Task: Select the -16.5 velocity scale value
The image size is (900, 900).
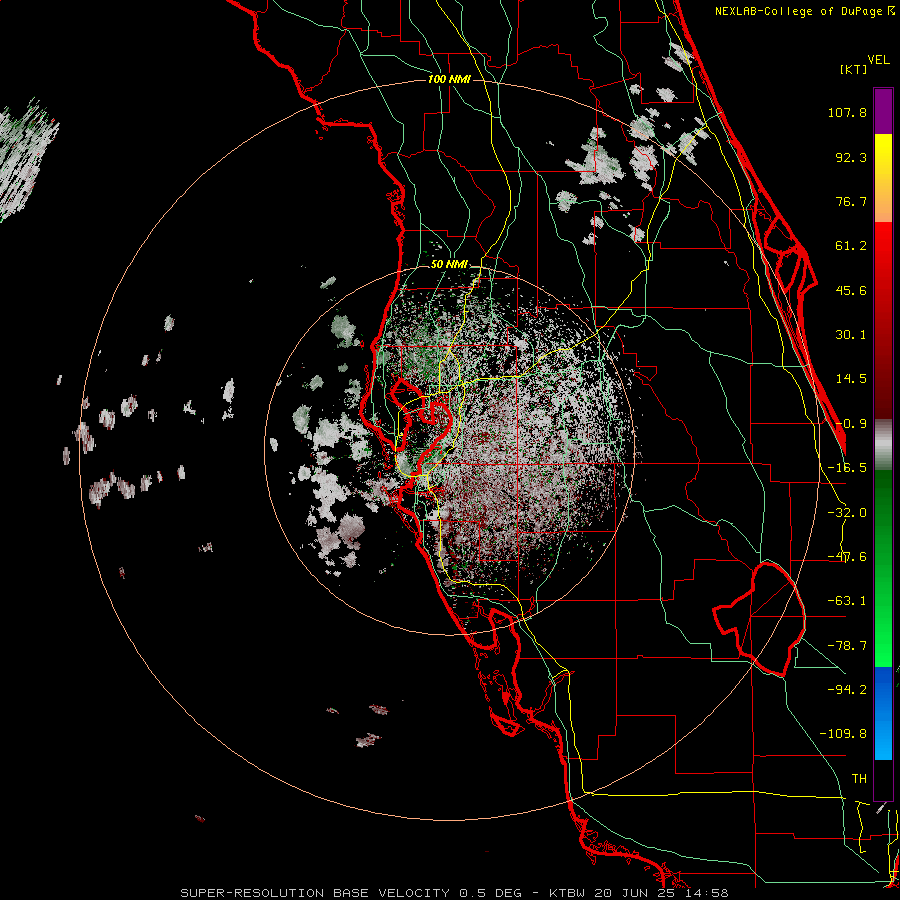Action: coord(847,468)
